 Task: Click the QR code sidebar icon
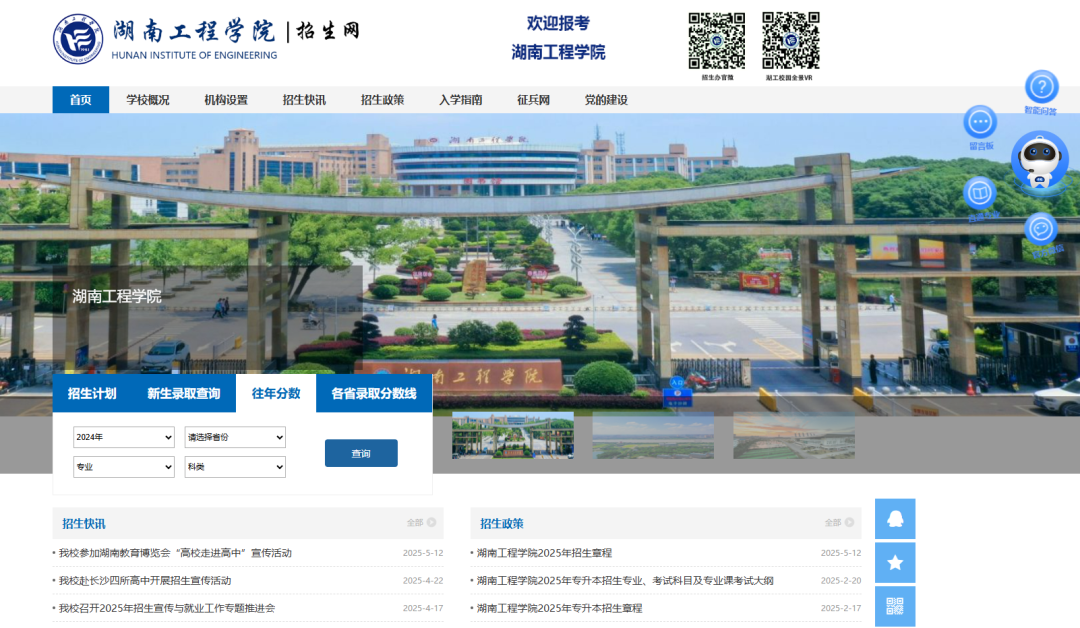(x=895, y=606)
